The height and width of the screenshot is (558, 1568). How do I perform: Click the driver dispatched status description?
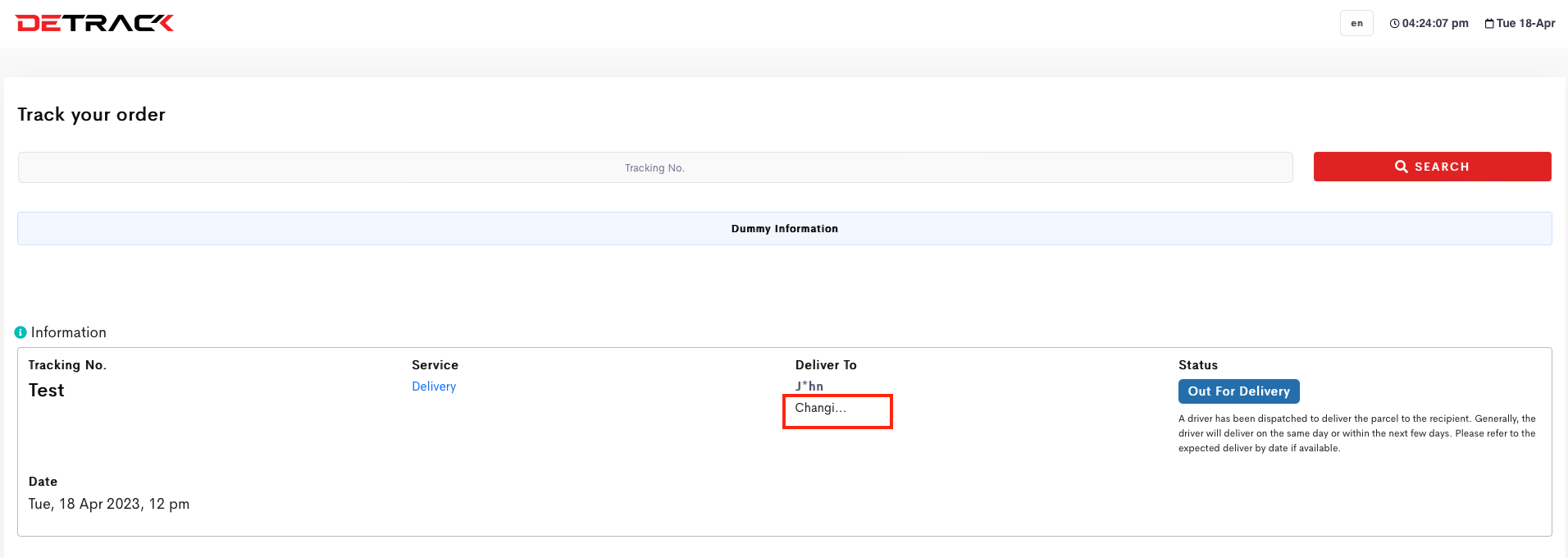coord(1357,433)
